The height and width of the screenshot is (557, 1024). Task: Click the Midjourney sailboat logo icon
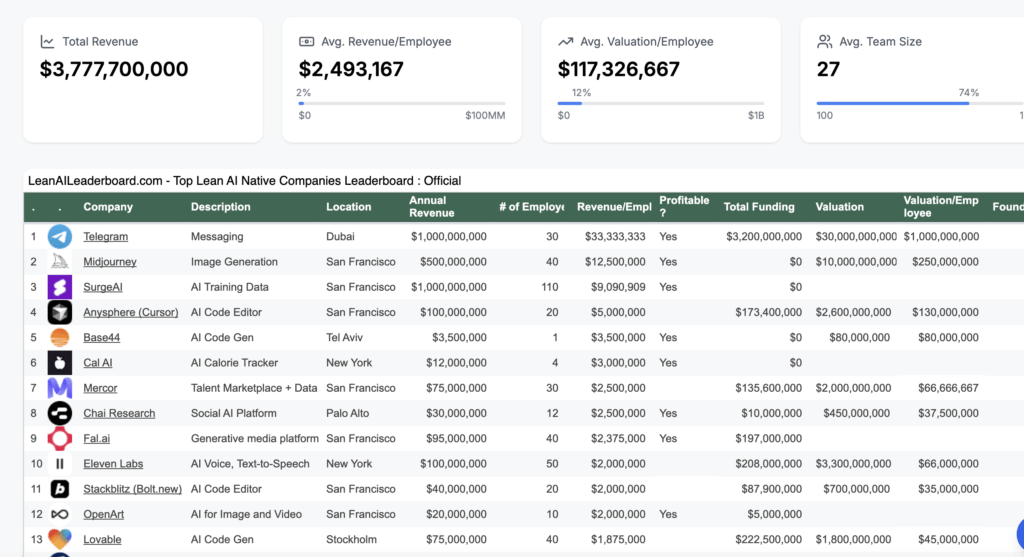[60, 262]
